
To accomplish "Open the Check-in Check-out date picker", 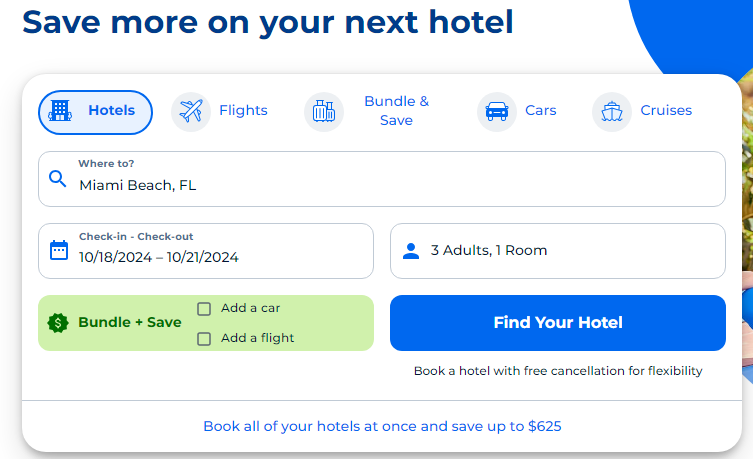I will tap(206, 251).
